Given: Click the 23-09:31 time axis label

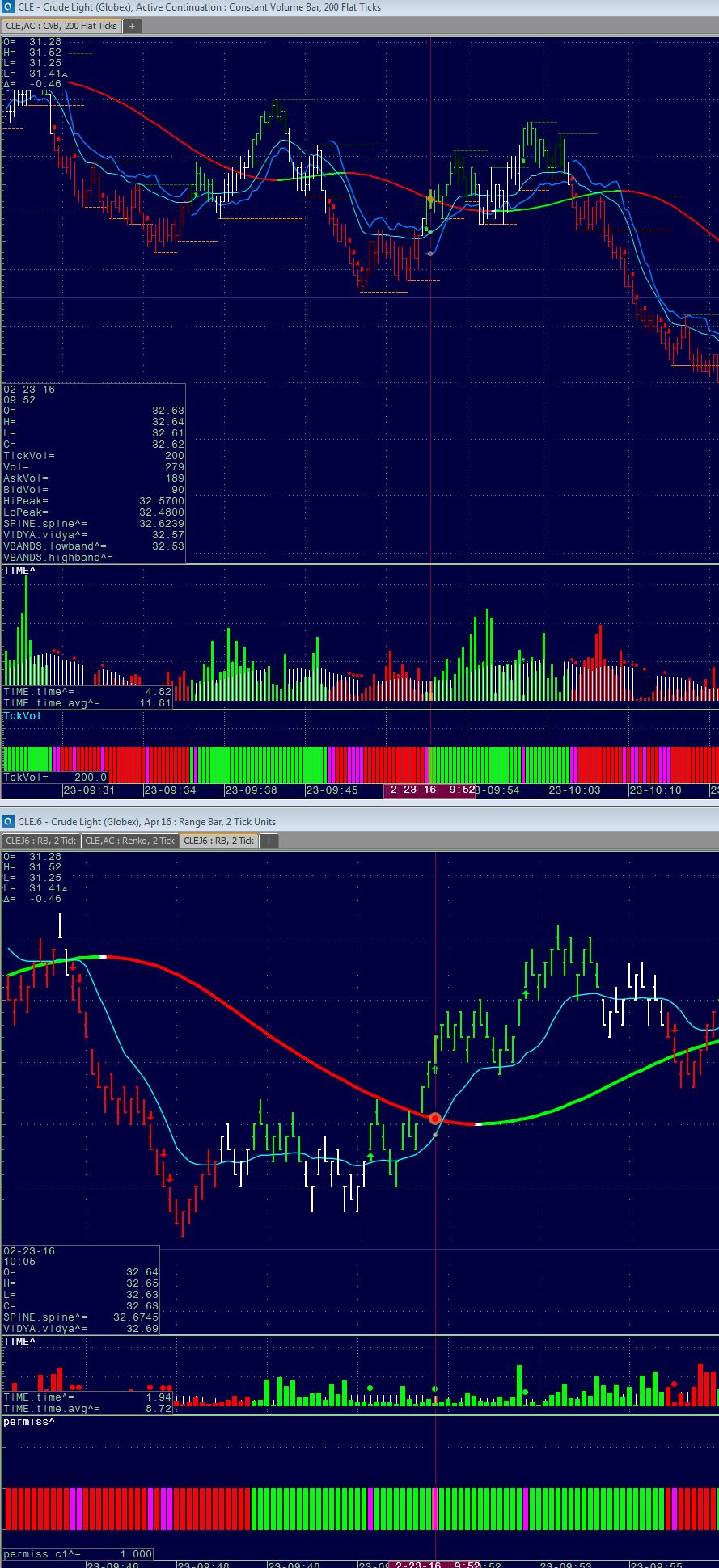Looking at the screenshot, I should coord(89,790).
